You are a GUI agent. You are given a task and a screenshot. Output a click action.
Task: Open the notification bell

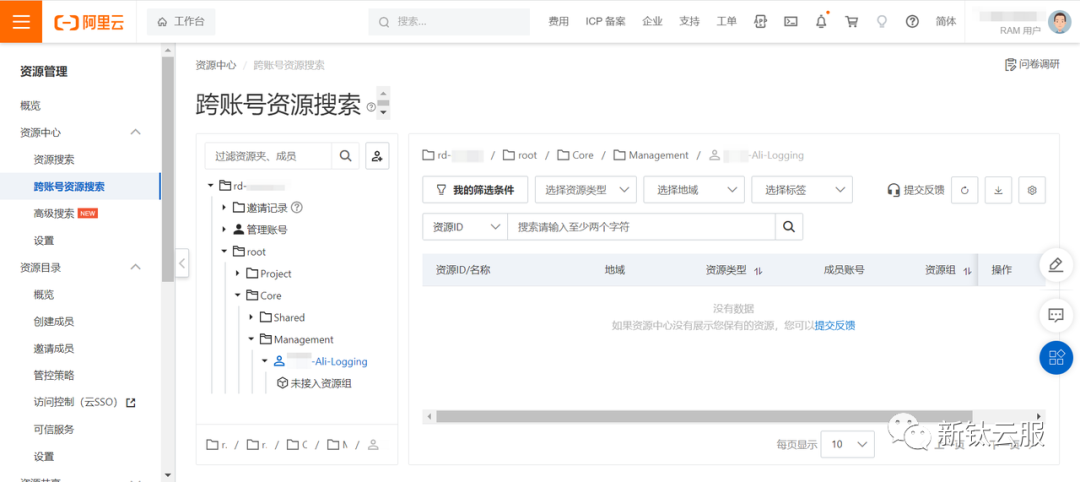click(x=821, y=22)
